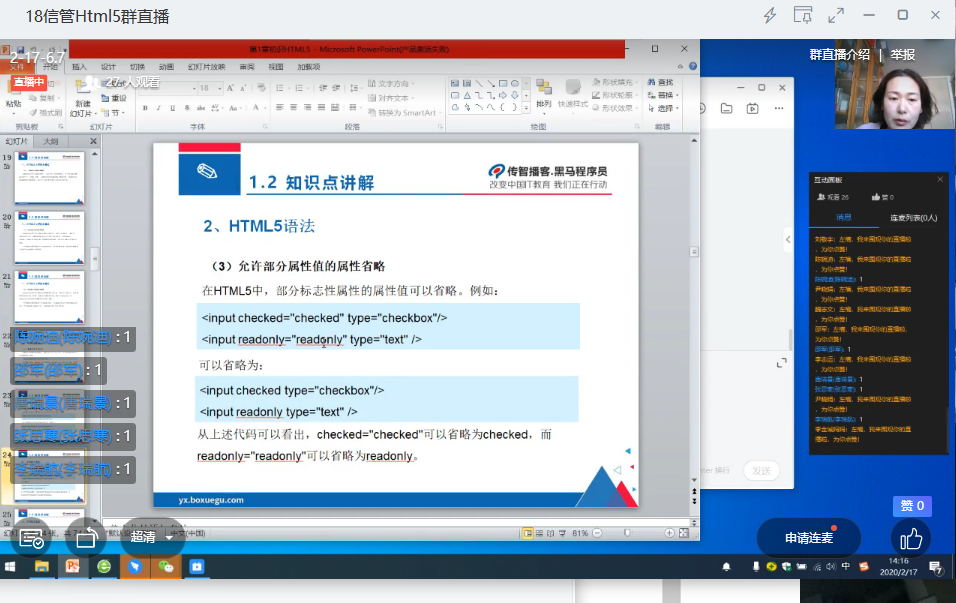Screen dimensions: 956x603
Task: Click the Windows Start button
Action: 11,567
